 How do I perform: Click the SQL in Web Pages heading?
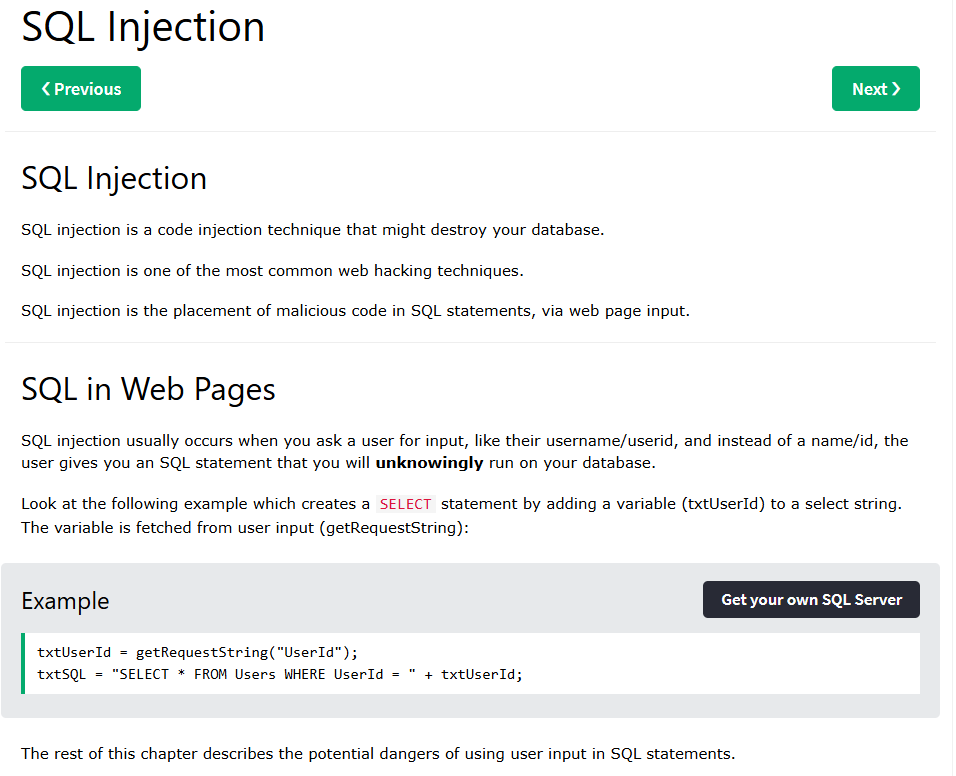point(148,389)
